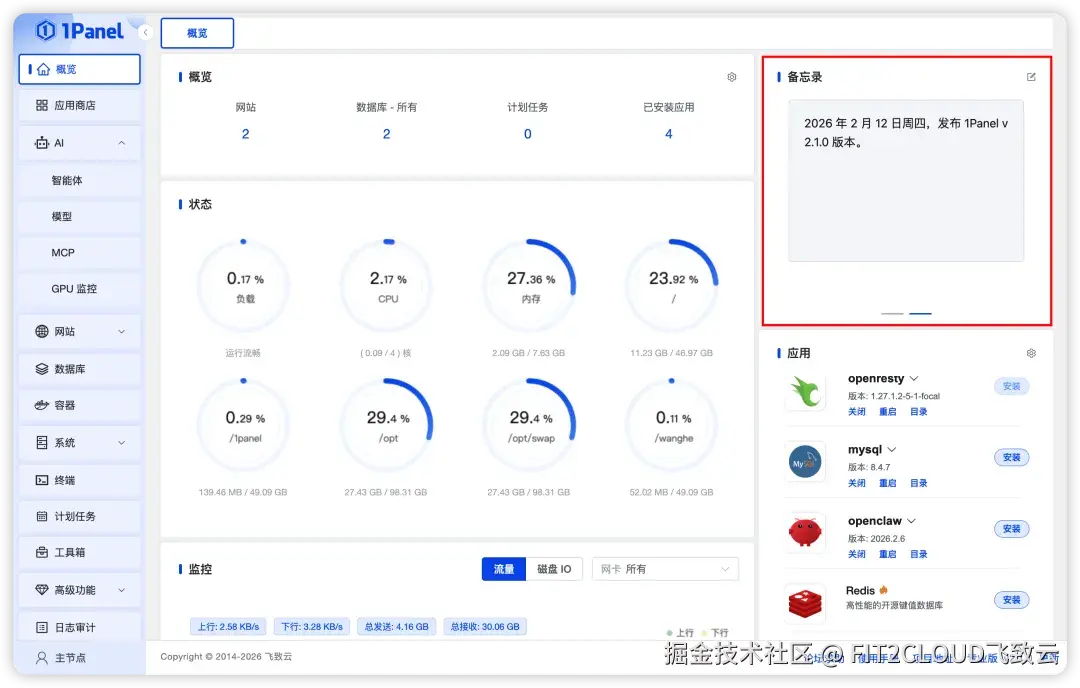
Task: Click the 计划任务 count value 0
Action: 528,134
